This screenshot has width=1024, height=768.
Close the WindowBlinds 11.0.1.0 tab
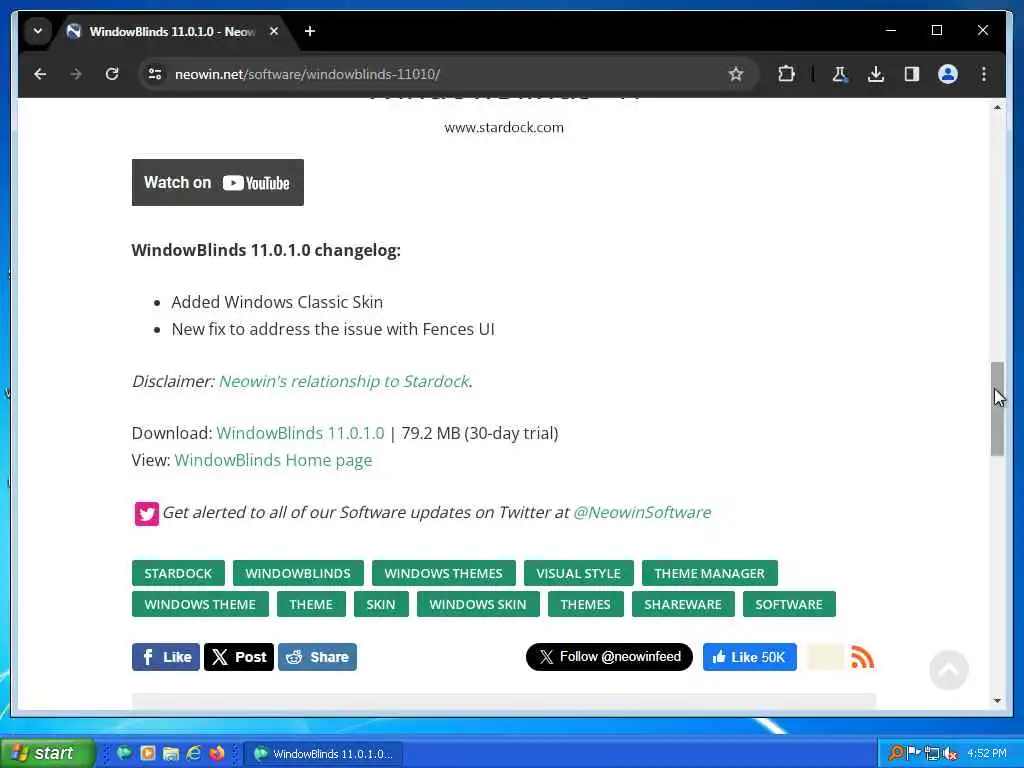coord(274,31)
